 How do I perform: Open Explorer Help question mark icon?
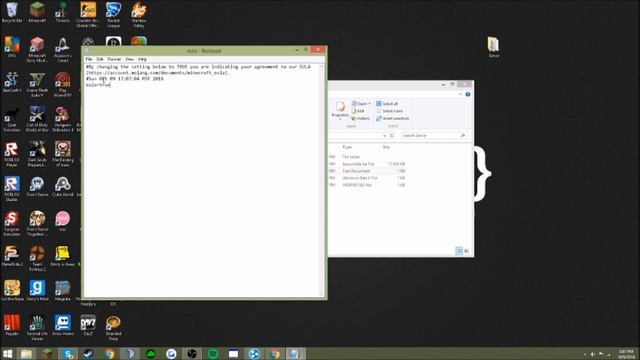pos(468,94)
